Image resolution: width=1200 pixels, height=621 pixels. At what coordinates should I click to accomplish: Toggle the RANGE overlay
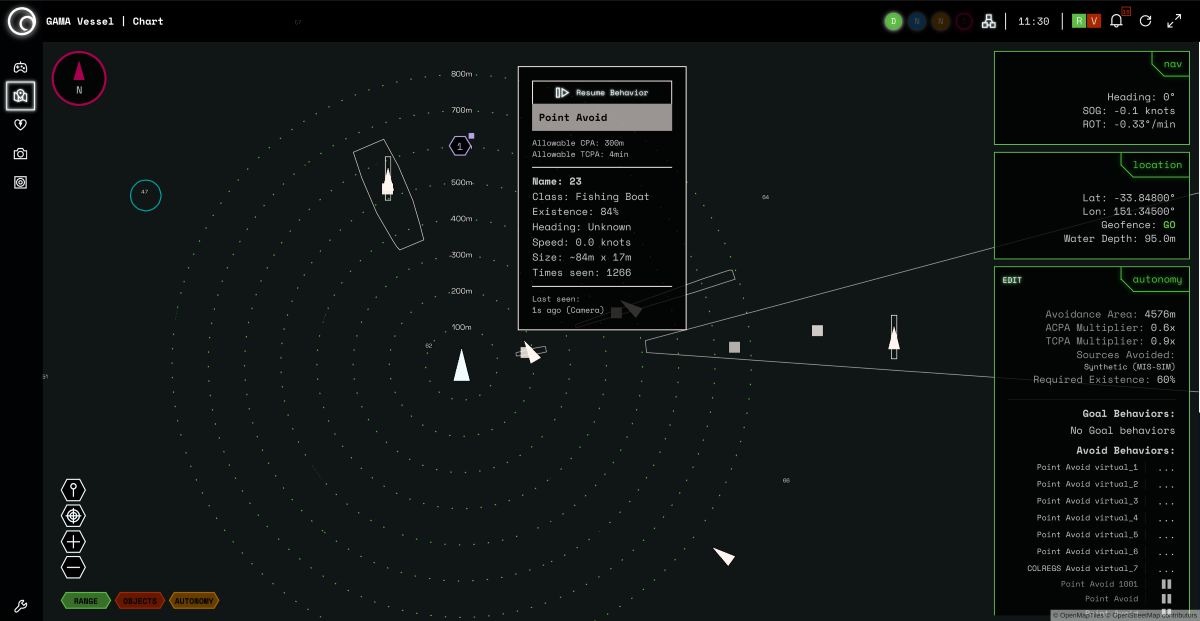(x=86, y=601)
